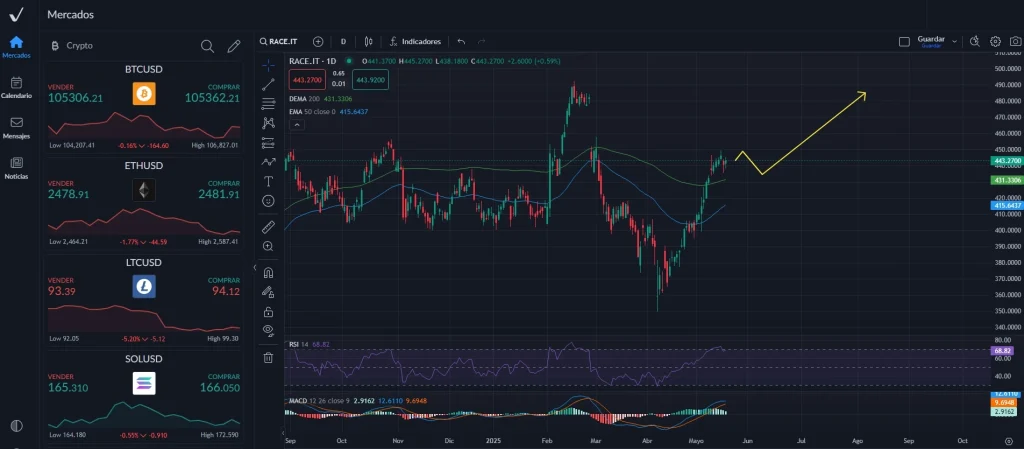This screenshot has height=449, width=1024.
Task: Choose the XABCD pattern tool
Action: click(268, 123)
